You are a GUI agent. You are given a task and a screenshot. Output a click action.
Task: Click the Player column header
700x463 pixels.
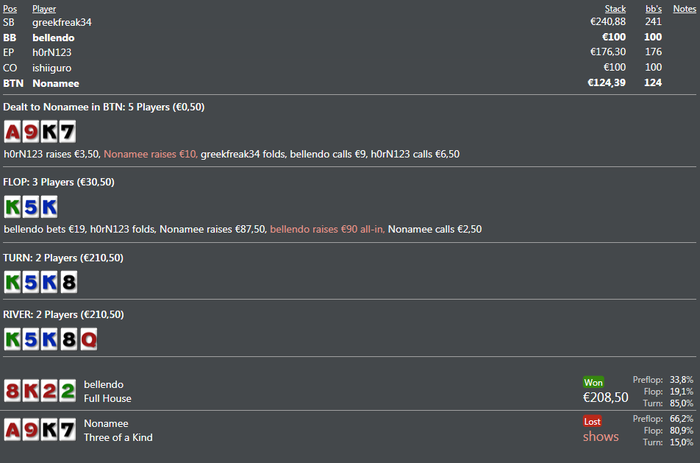(x=44, y=8)
